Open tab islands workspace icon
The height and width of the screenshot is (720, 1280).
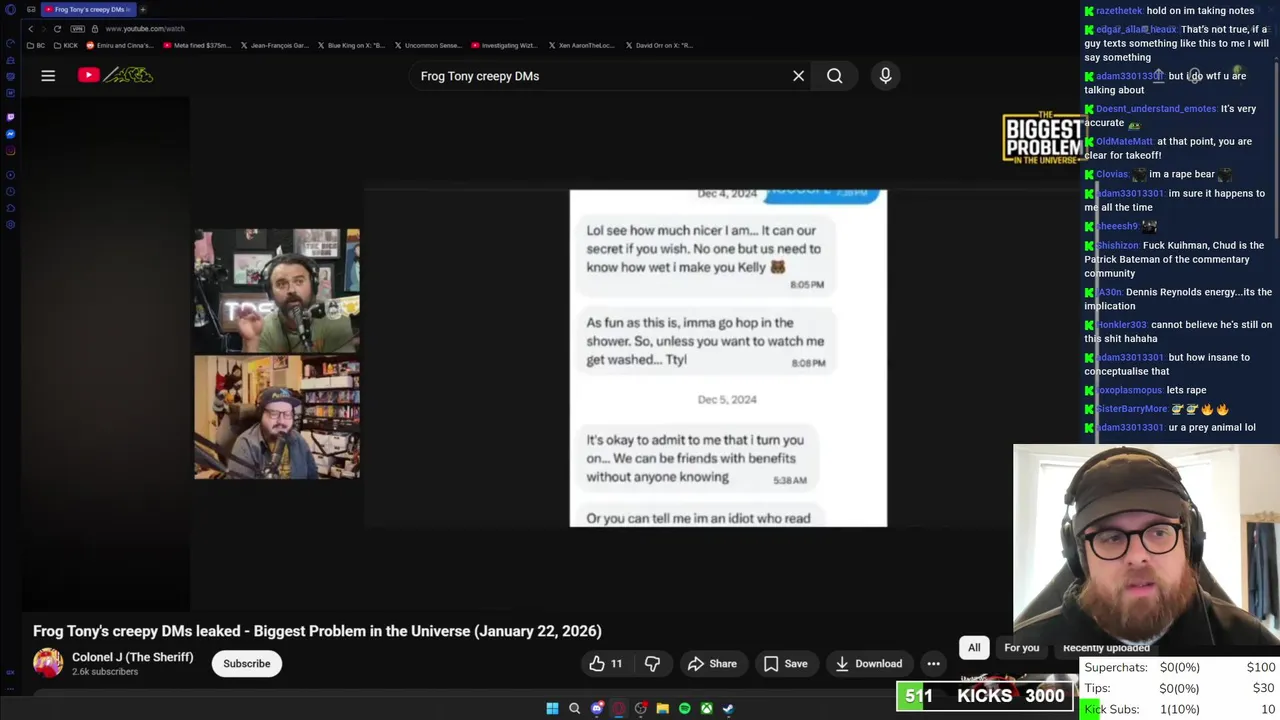[31, 9]
